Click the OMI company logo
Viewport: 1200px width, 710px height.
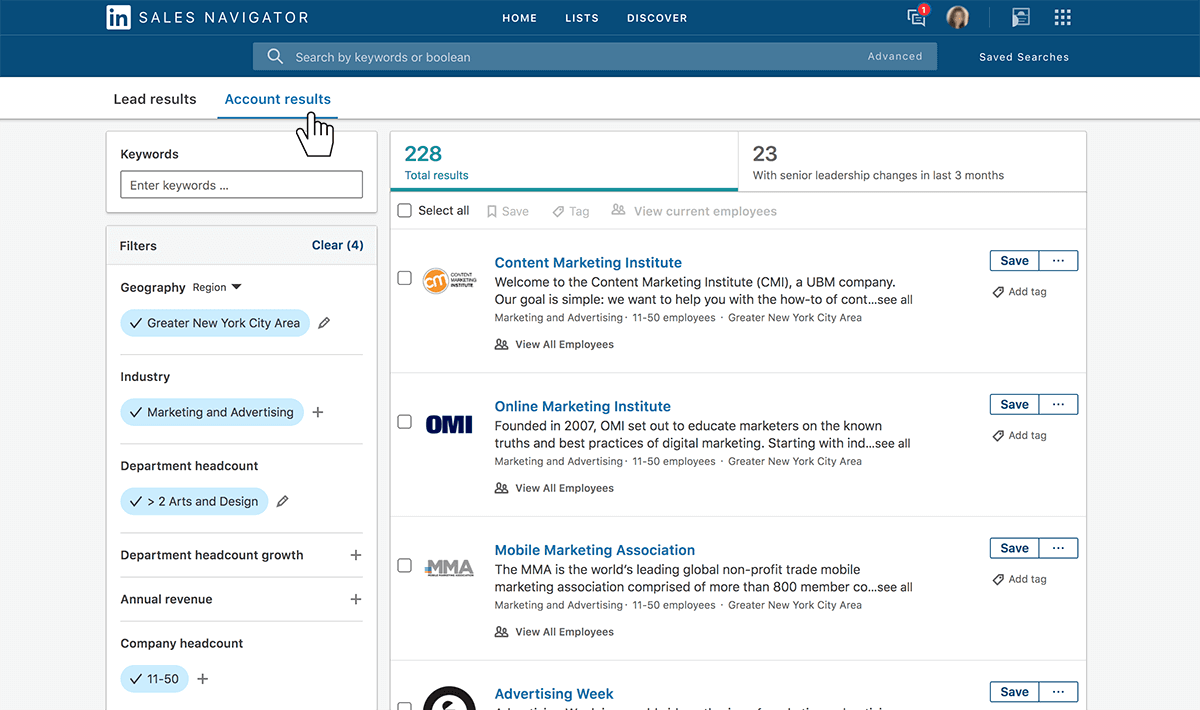coord(449,424)
